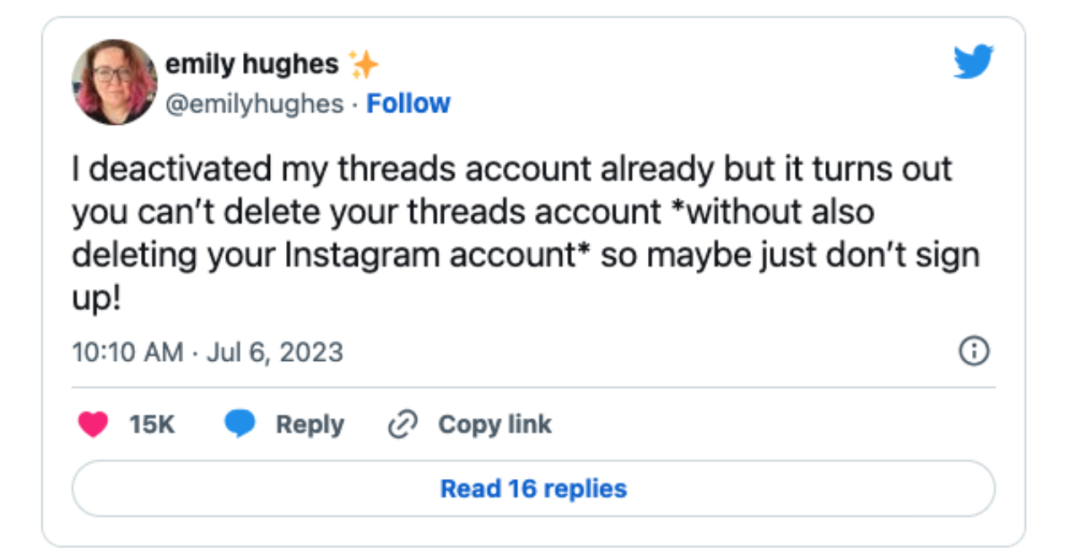Click the Reply text label
The image size is (1080, 560).
(x=309, y=424)
